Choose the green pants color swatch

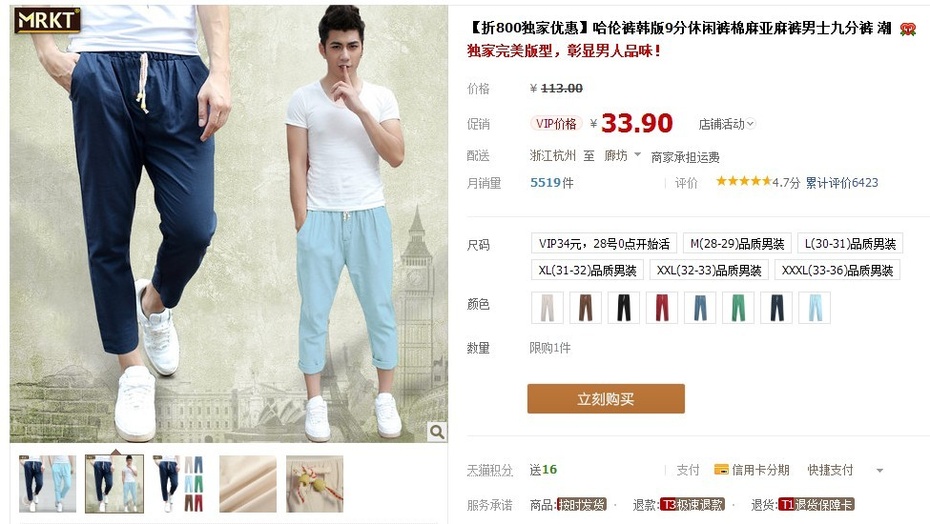click(738, 307)
